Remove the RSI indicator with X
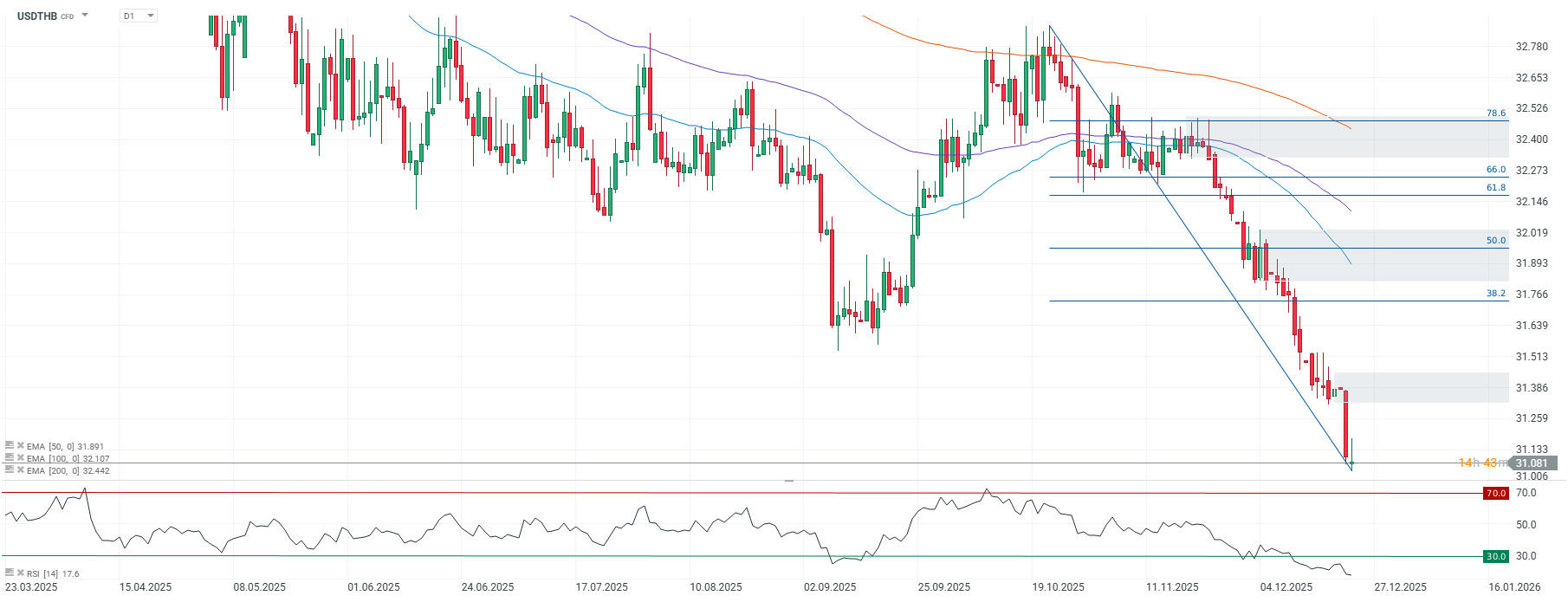 click(20, 573)
